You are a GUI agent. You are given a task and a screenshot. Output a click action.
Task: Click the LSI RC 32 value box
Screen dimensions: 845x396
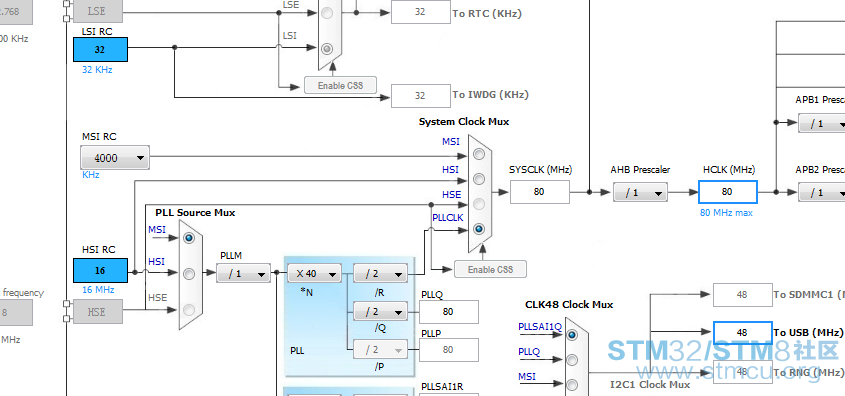coord(100,50)
